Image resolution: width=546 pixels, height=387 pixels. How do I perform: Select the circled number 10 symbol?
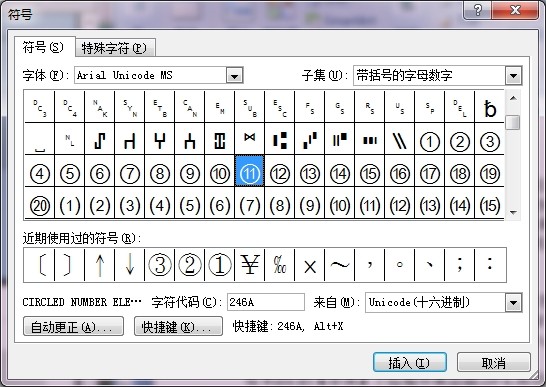[220, 173]
